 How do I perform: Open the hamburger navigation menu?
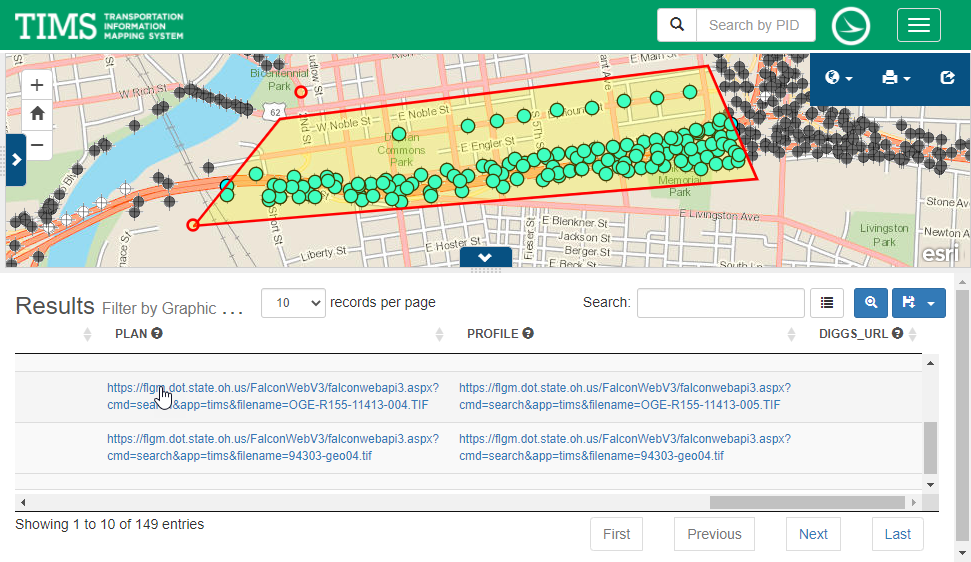coord(918,25)
